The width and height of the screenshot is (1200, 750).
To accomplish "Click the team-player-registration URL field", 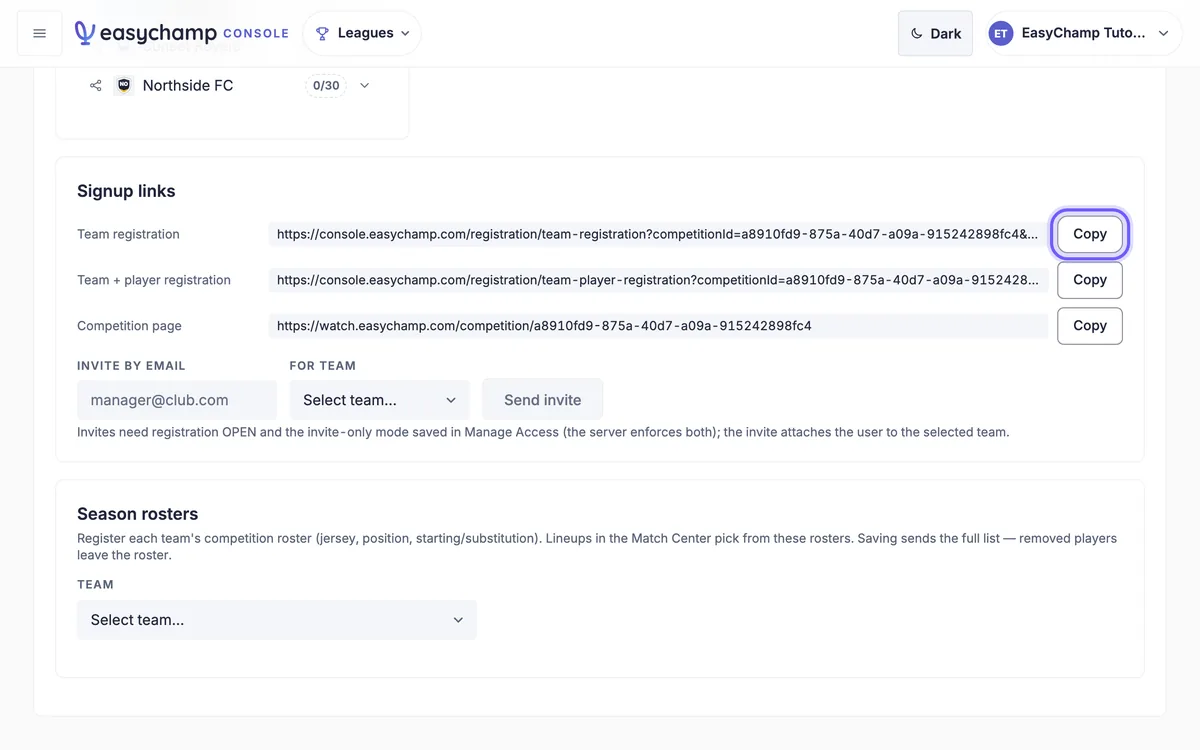I will (658, 280).
